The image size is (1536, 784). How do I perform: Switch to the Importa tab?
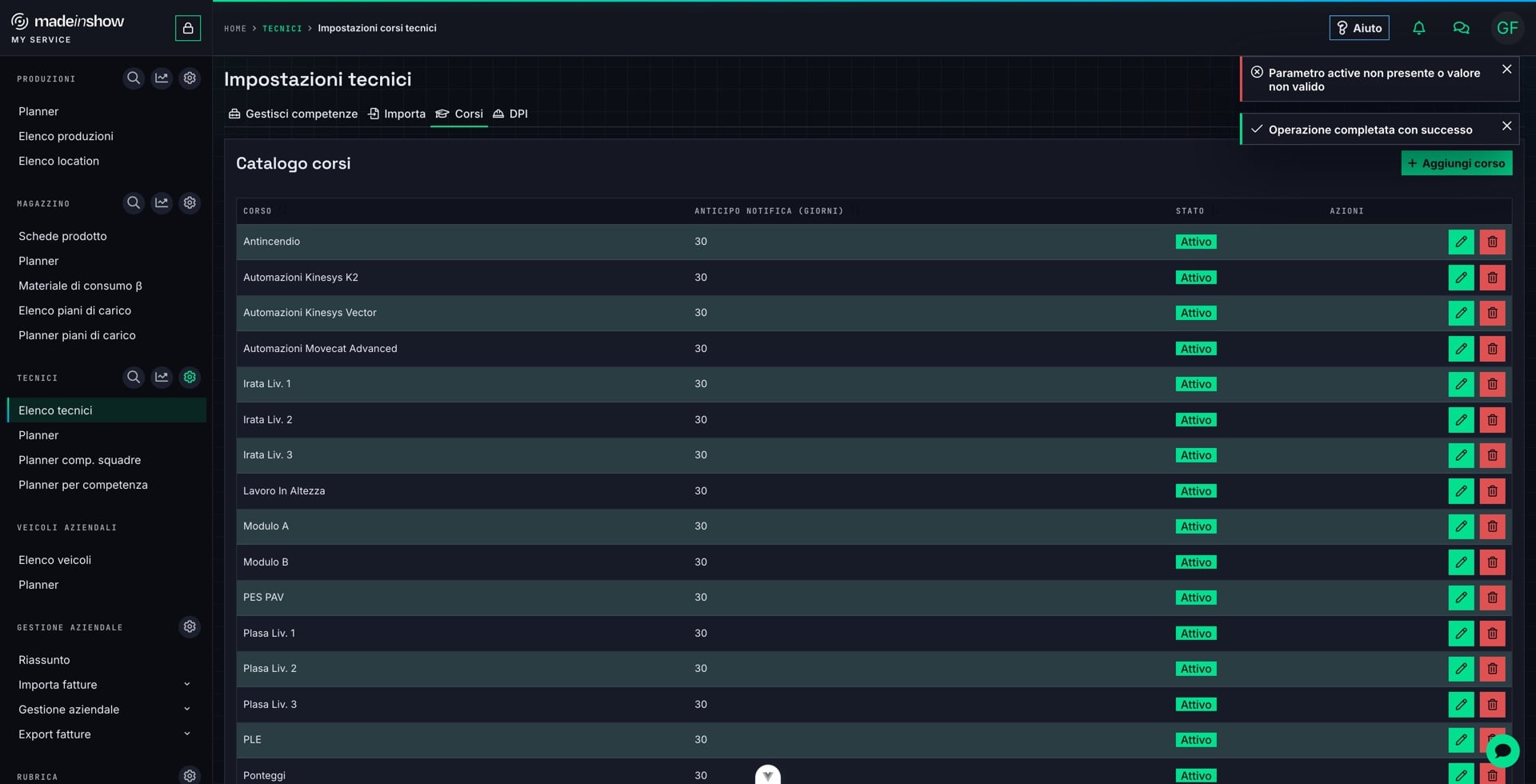[x=397, y=114]
